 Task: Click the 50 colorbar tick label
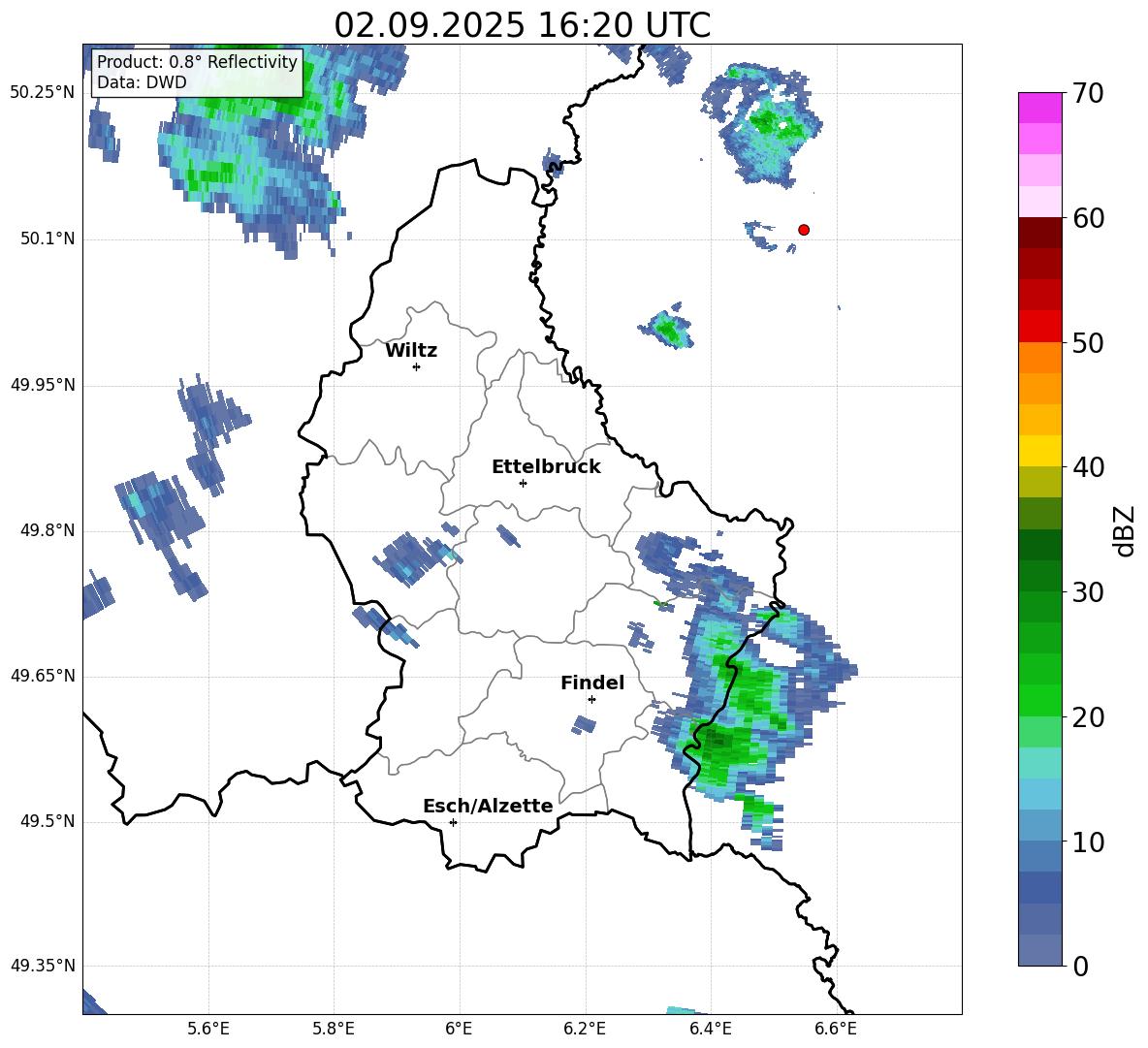click(1087, 343)
